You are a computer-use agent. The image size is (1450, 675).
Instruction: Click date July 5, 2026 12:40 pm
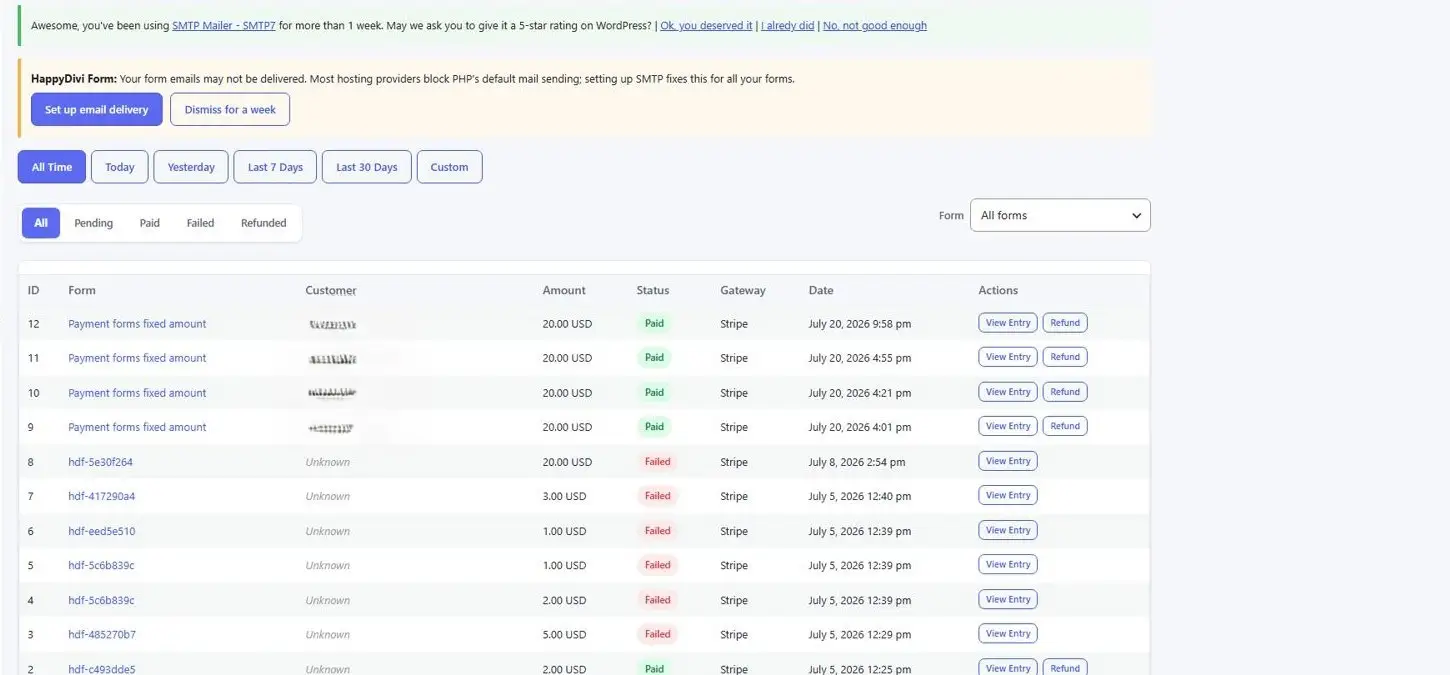pyautogui.click(x=859, y=496)
